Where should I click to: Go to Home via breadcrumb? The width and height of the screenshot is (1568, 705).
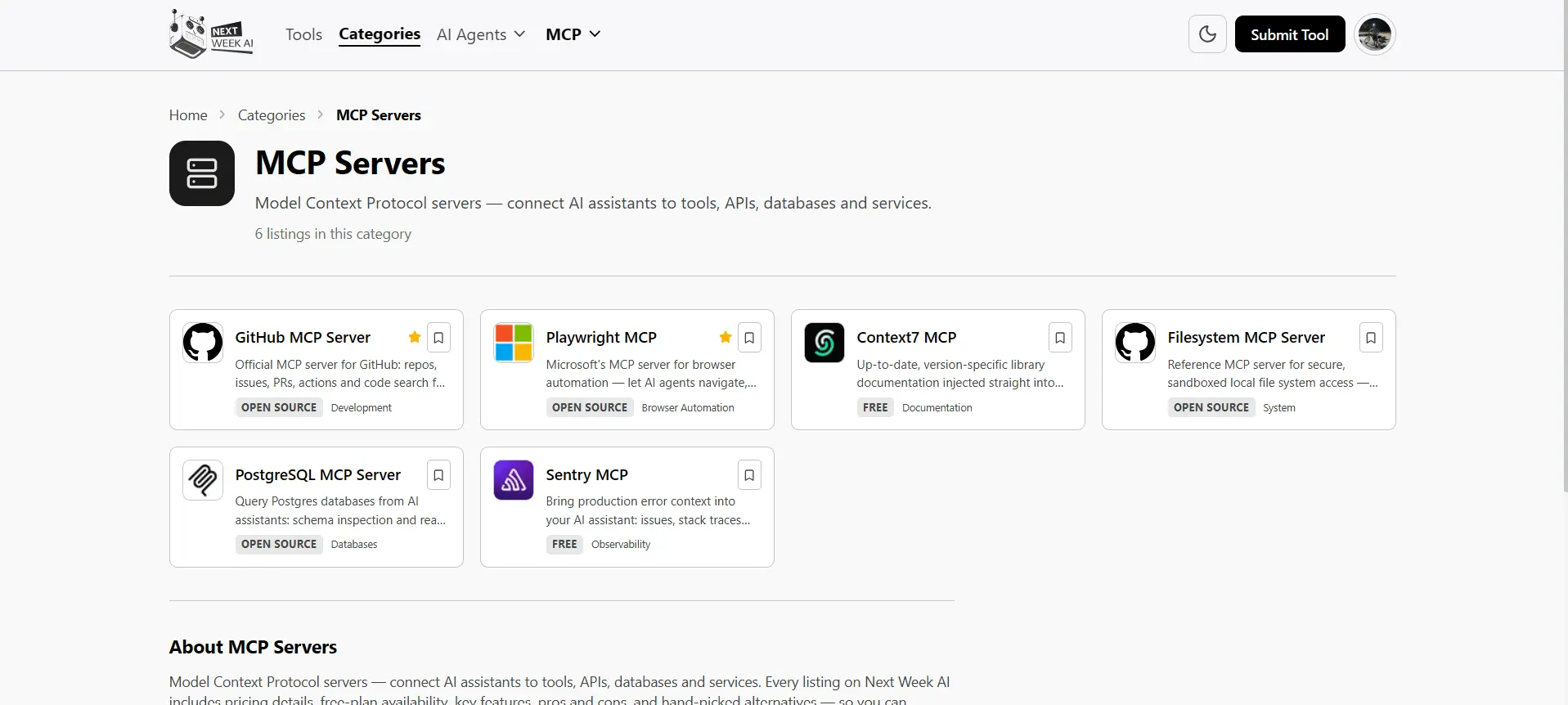pyautogui.click(x=188, y=115)
